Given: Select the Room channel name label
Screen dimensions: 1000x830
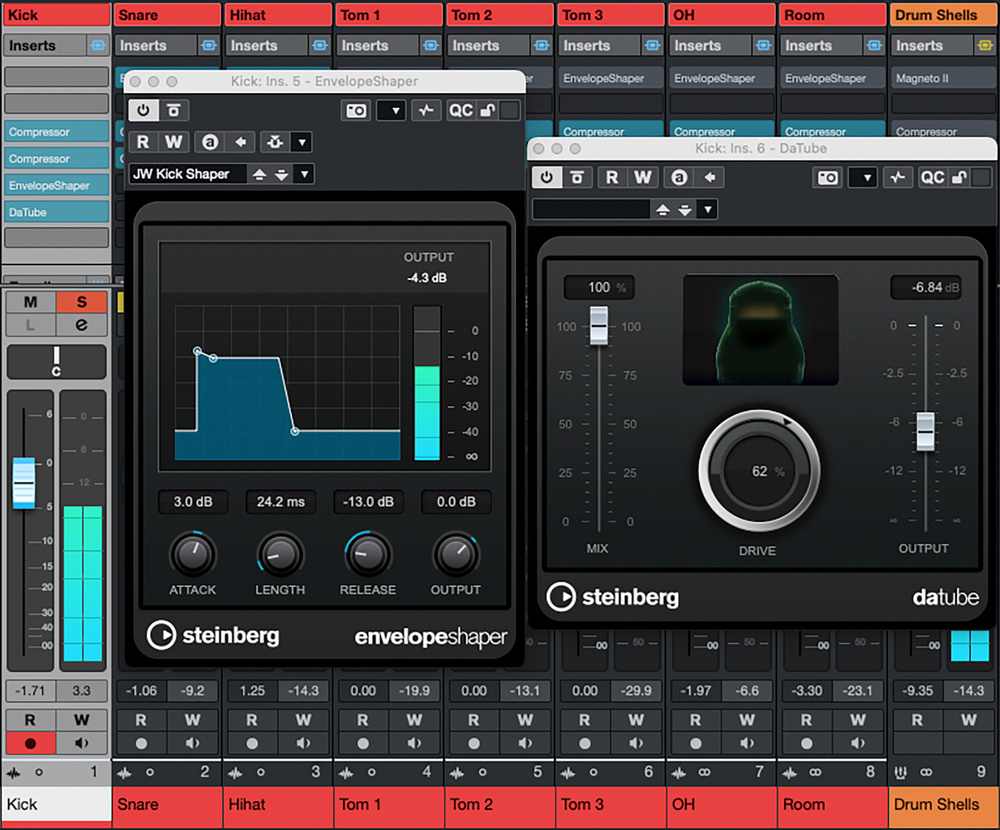Looking at the screenshot, I should point(832,804).
